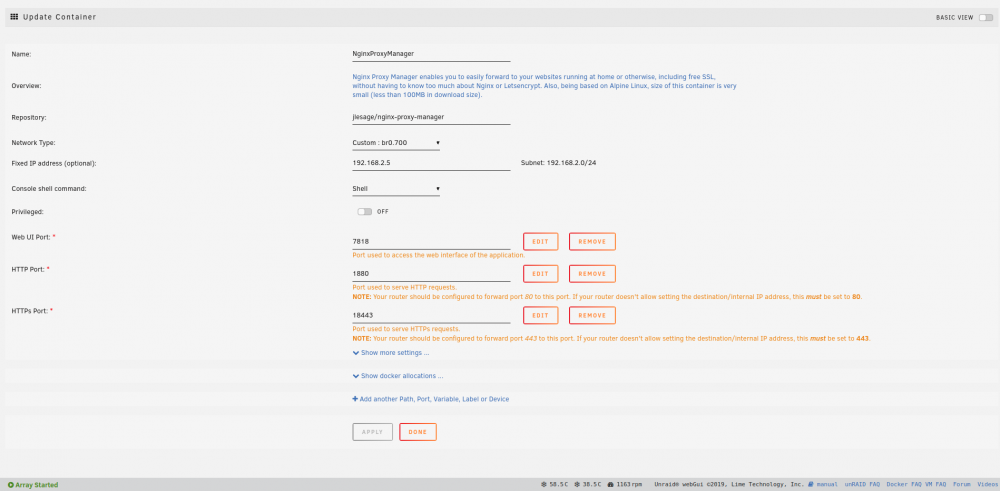Click the Repository input field

click(431, 117)
